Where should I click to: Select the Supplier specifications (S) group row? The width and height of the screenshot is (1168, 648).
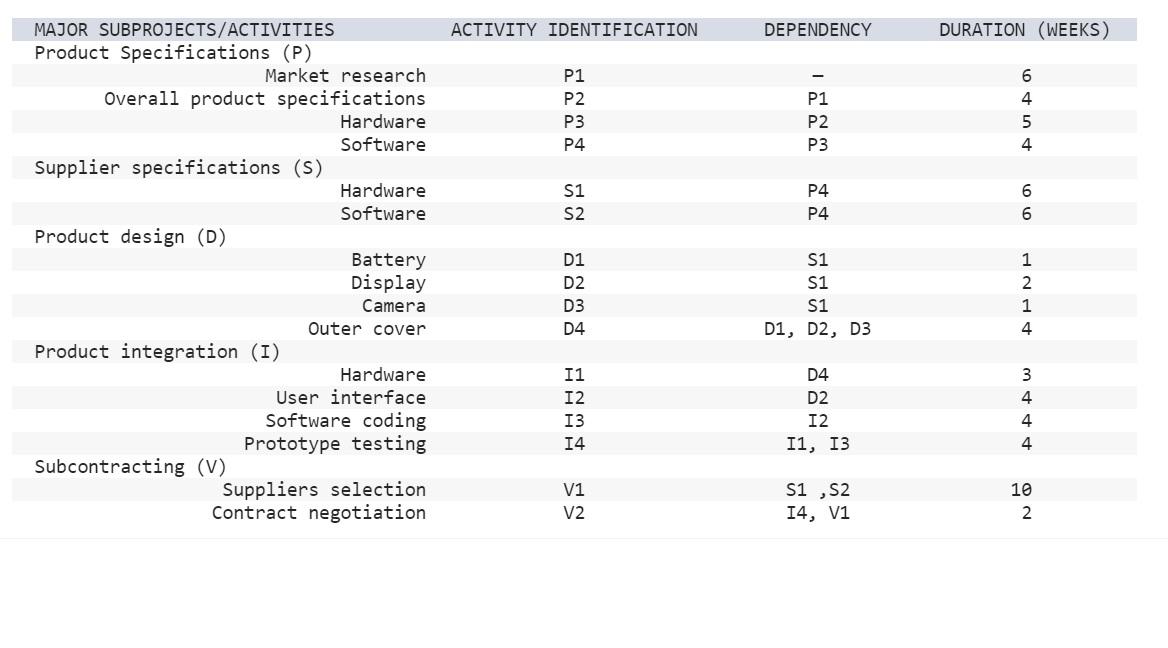tap(574, 168)
